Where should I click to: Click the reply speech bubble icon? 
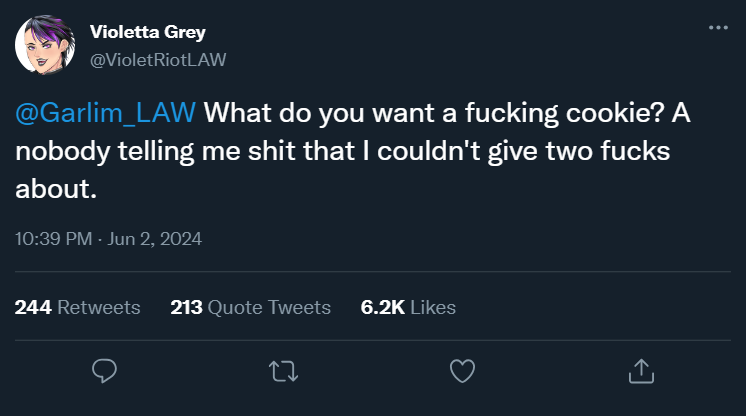[x=105, y=371]
